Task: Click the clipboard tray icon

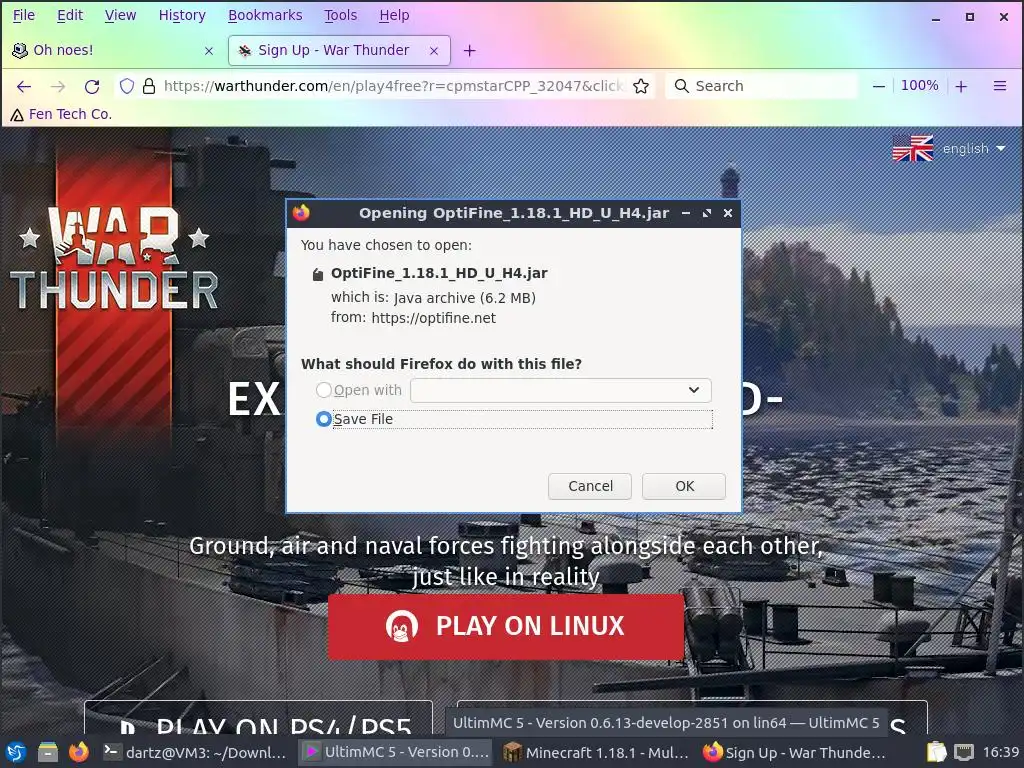Action: point(936,752)
